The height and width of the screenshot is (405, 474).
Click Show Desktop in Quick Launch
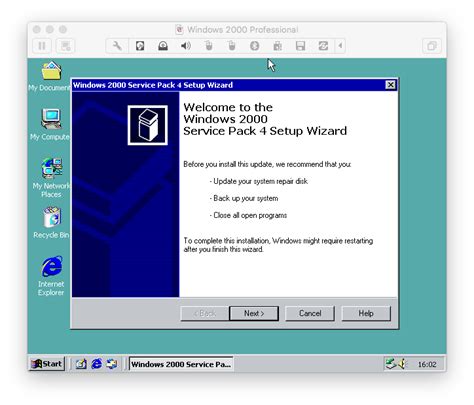pyautogui.click(x=81, y=364)
